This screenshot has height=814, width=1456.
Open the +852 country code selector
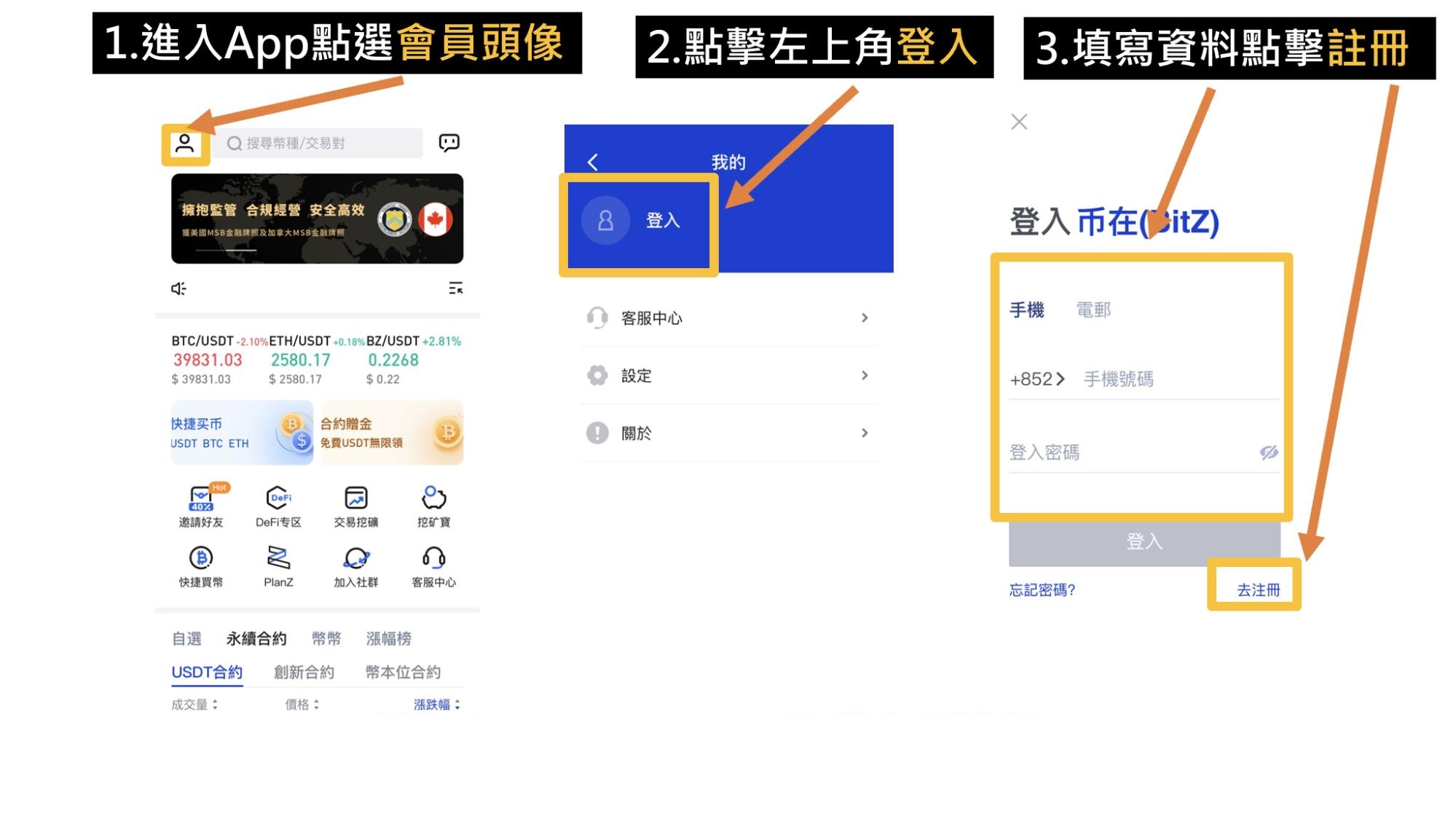pos(1037,379)
